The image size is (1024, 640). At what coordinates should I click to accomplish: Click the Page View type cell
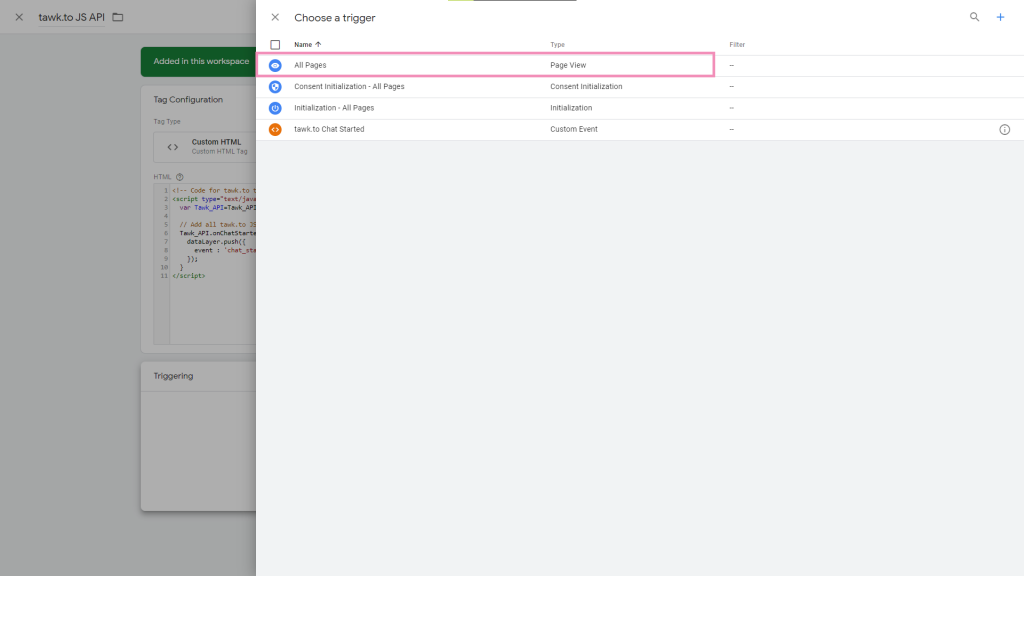568,65
